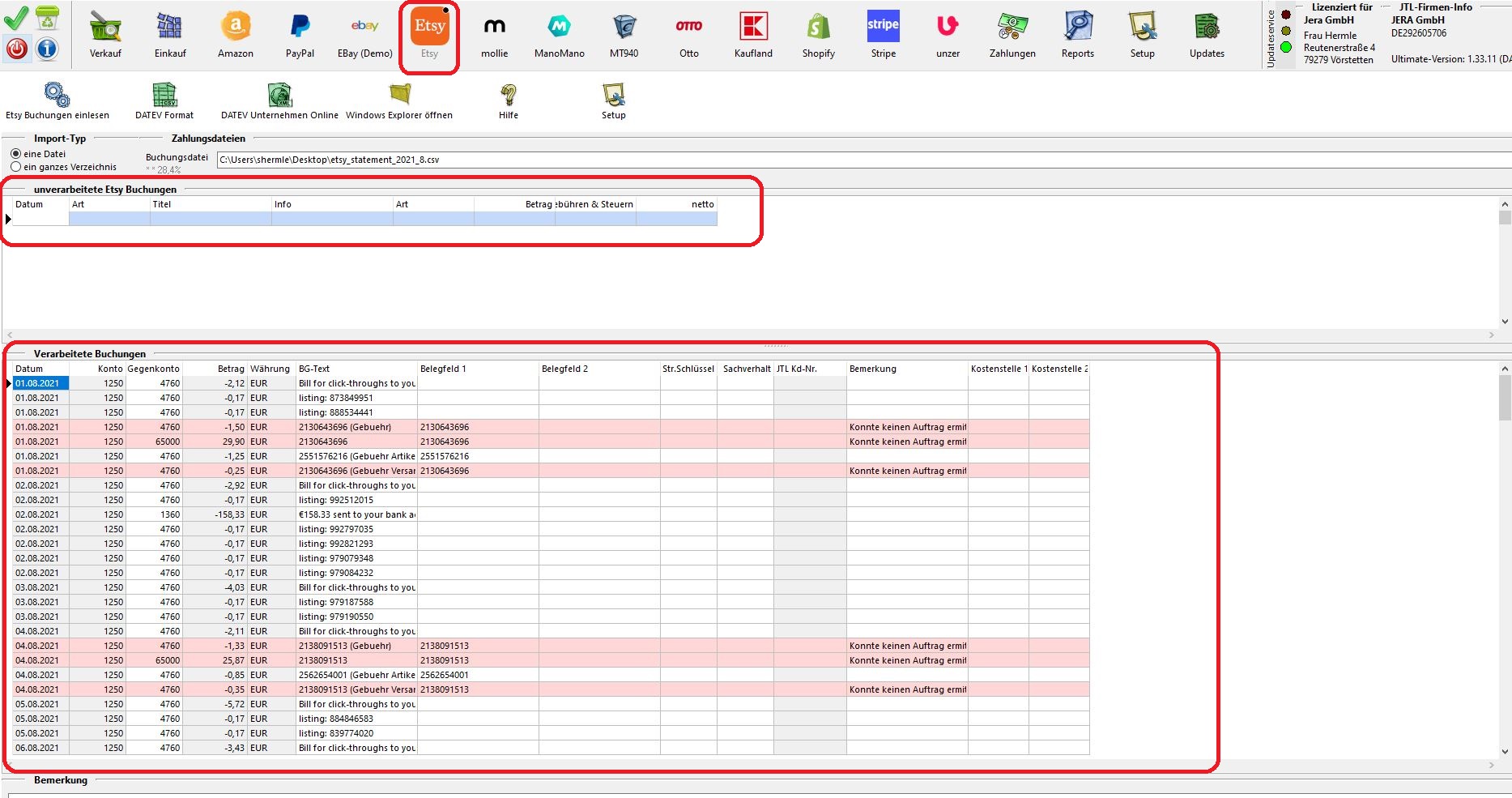This screenshot has height=798, width=1512.
Task: Select 'ein ganzes Verzeichnis' radio option
Action: [16, 167]
